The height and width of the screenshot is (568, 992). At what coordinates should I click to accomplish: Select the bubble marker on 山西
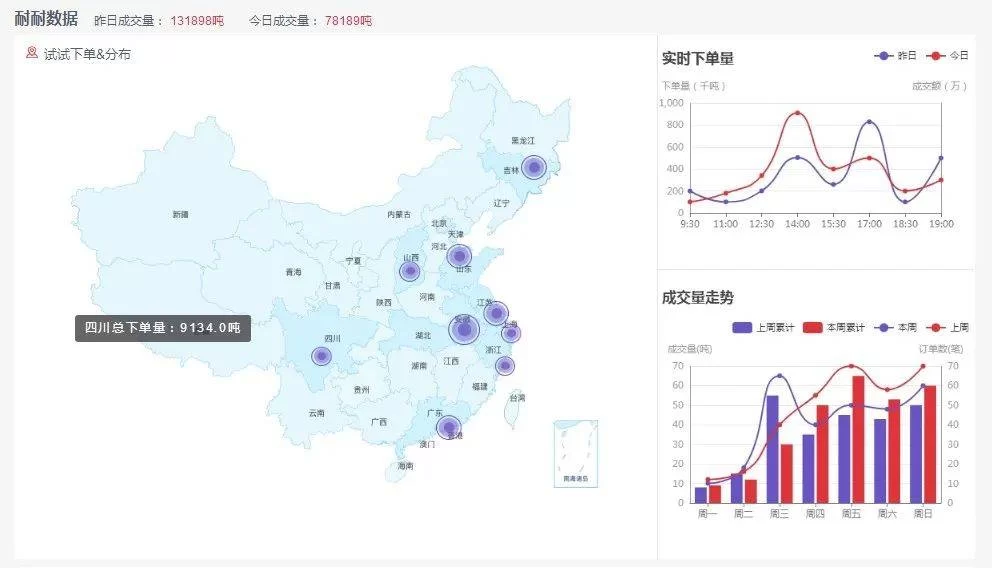coord(410,271)
